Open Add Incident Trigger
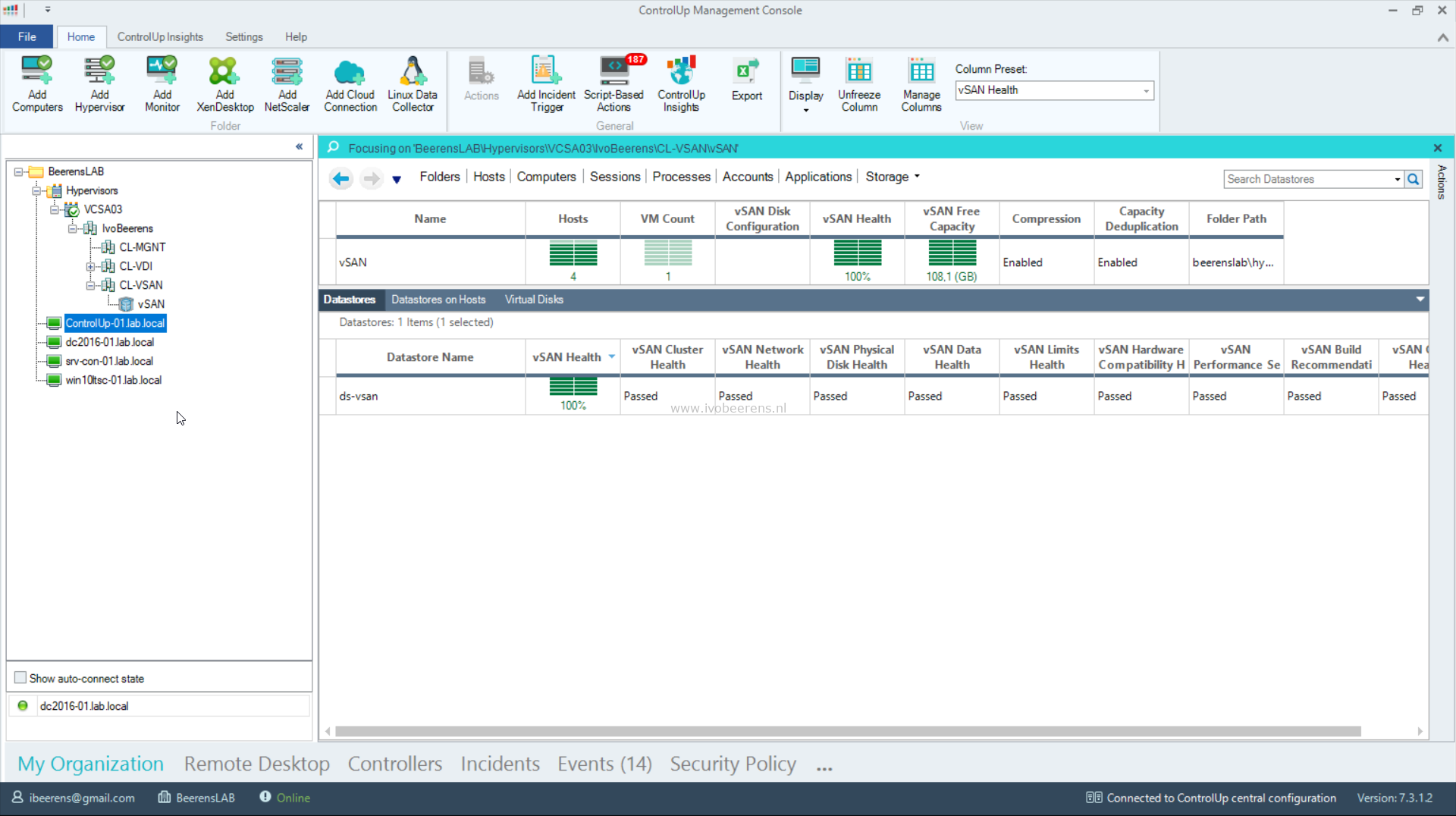The height and width of the screenshot is (816, 1456). (x=546, y=83)
